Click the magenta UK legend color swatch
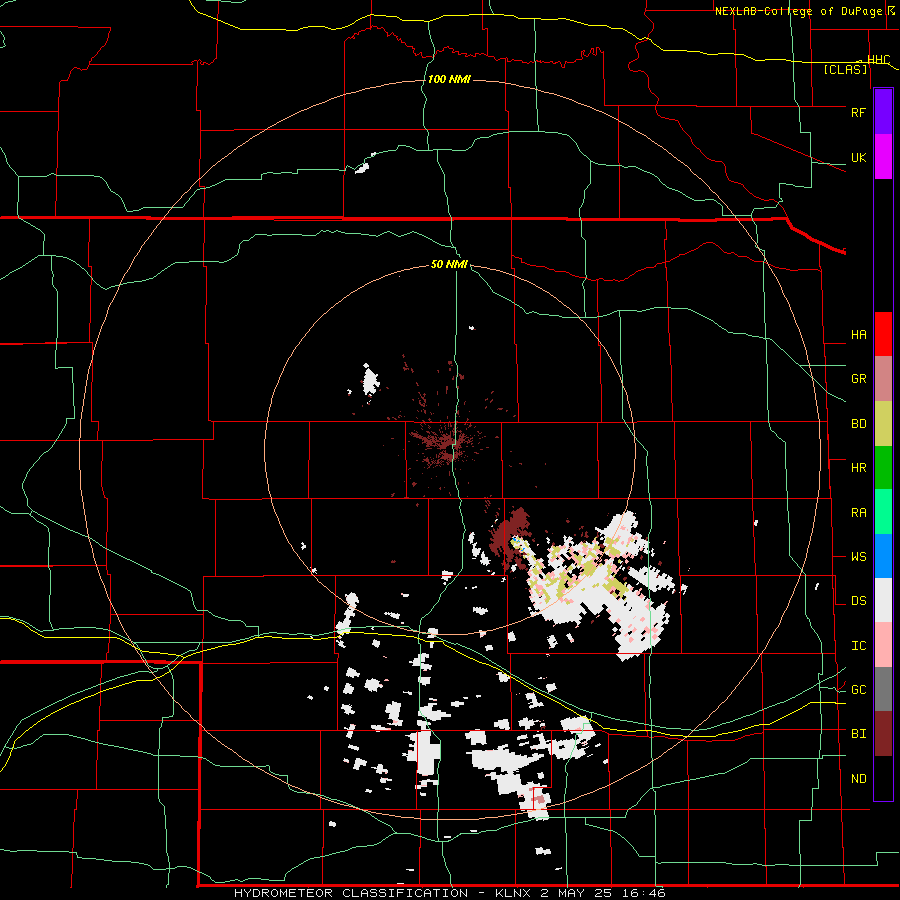The image size is (900, 900). point(883,157)
